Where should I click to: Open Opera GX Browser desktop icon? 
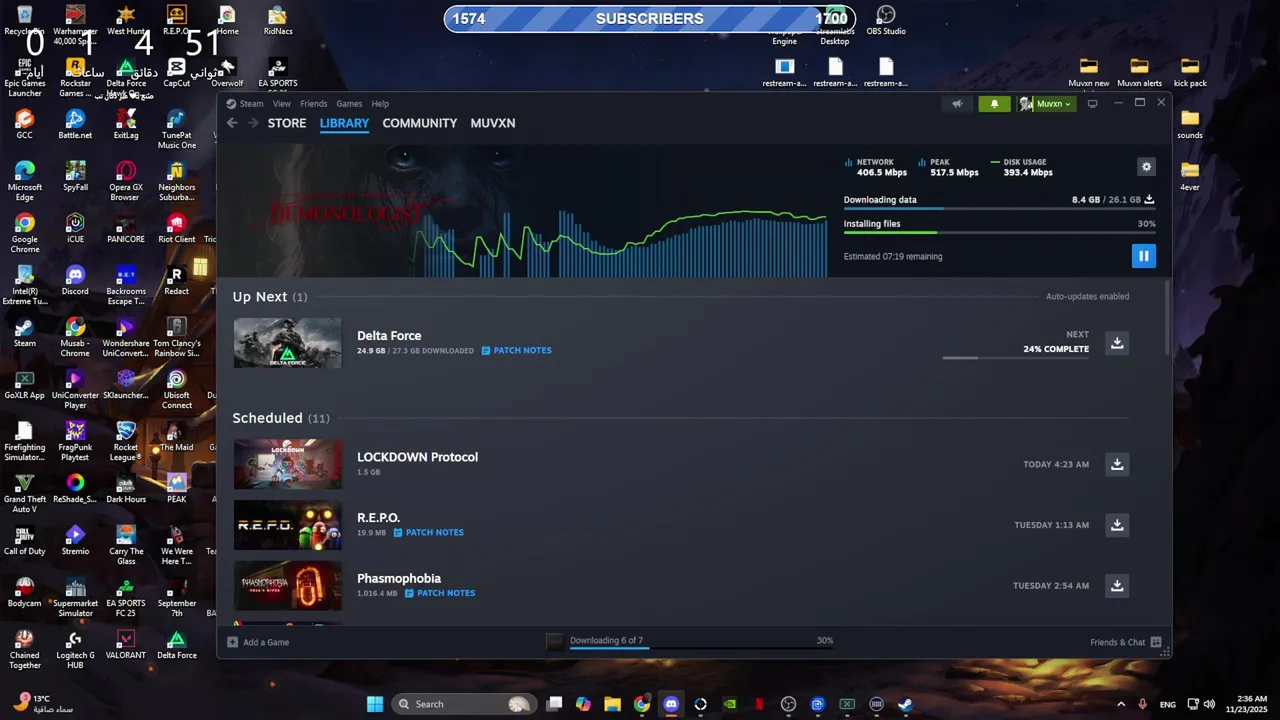tap(126, 181)
